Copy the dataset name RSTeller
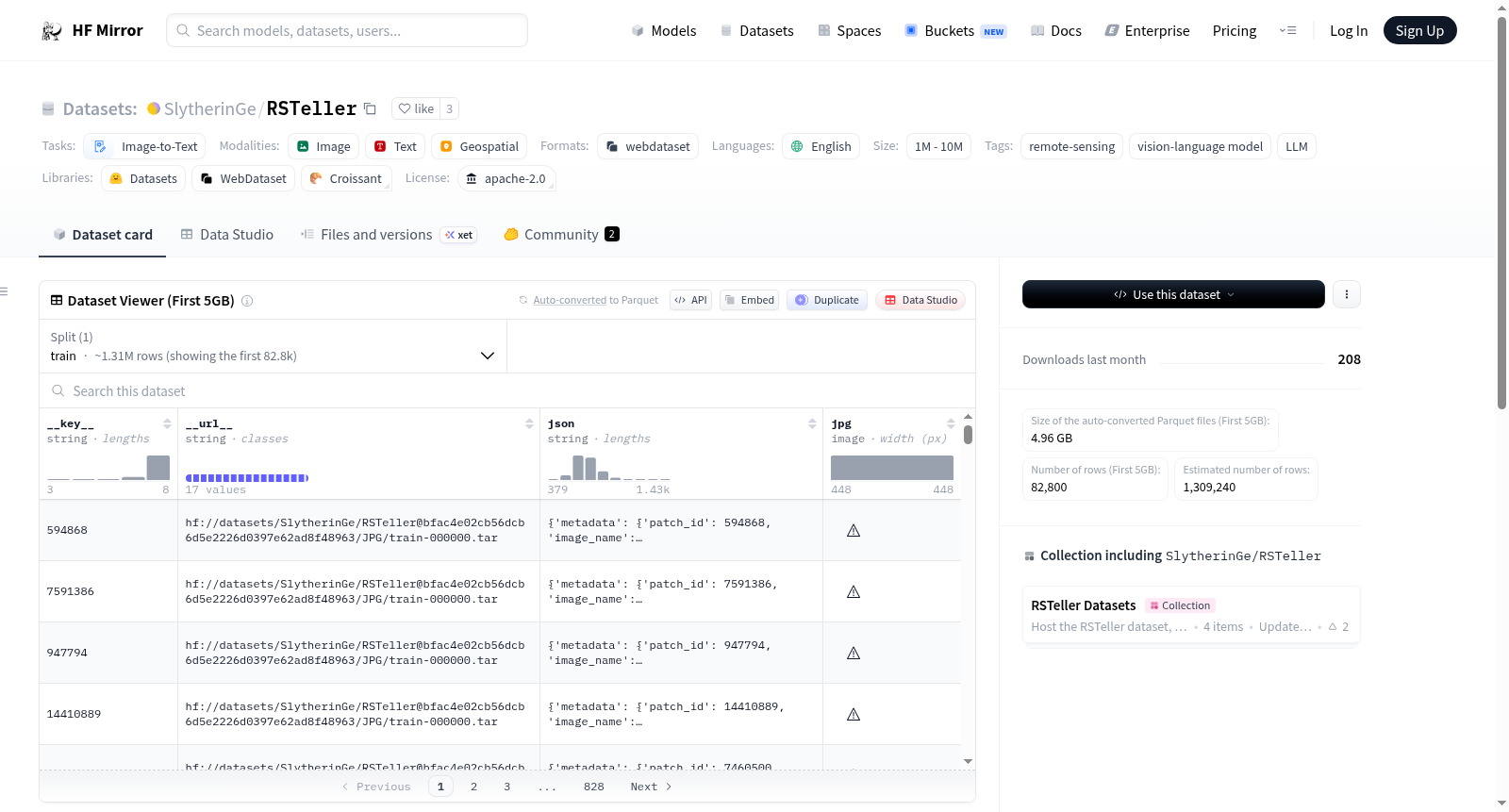Image resolution: width=1509 pixels, height=812 pixels. click(x=370, y=109)
